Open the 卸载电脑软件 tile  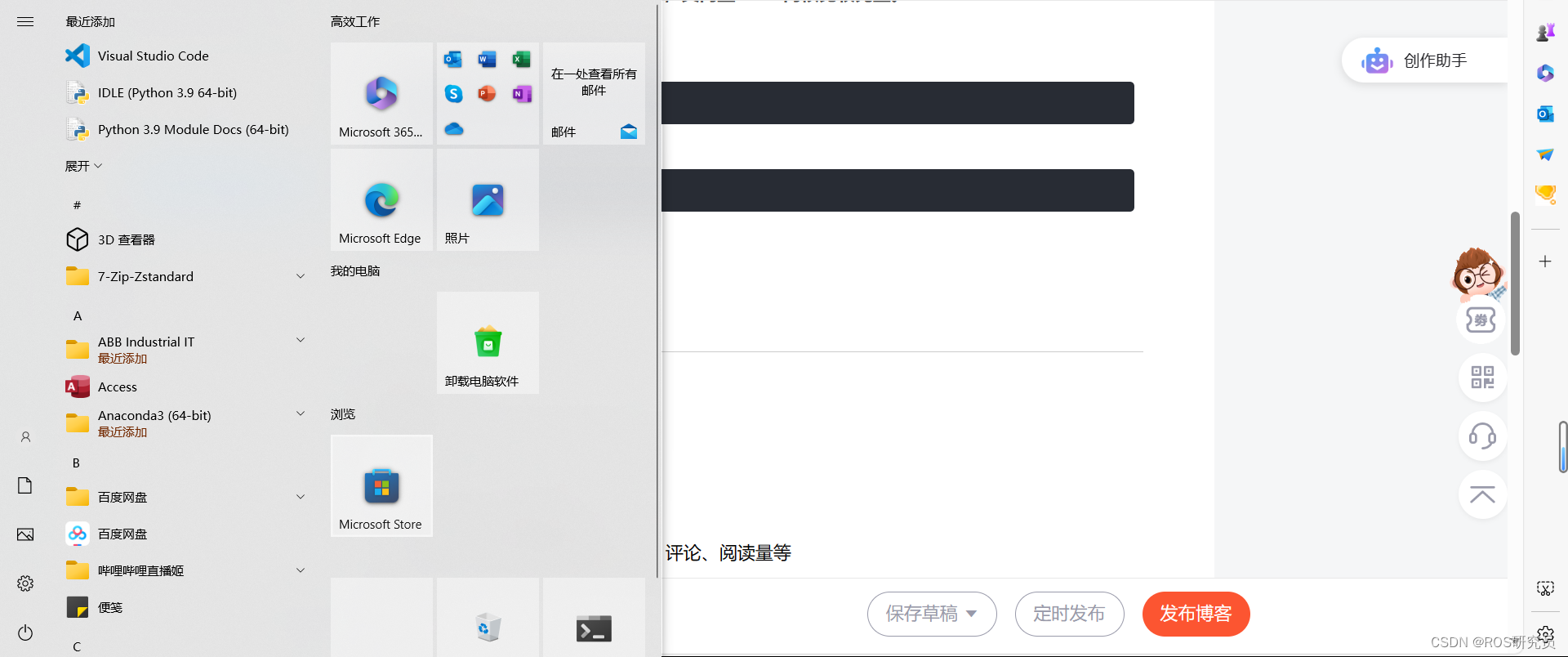[x=488, y=342]
